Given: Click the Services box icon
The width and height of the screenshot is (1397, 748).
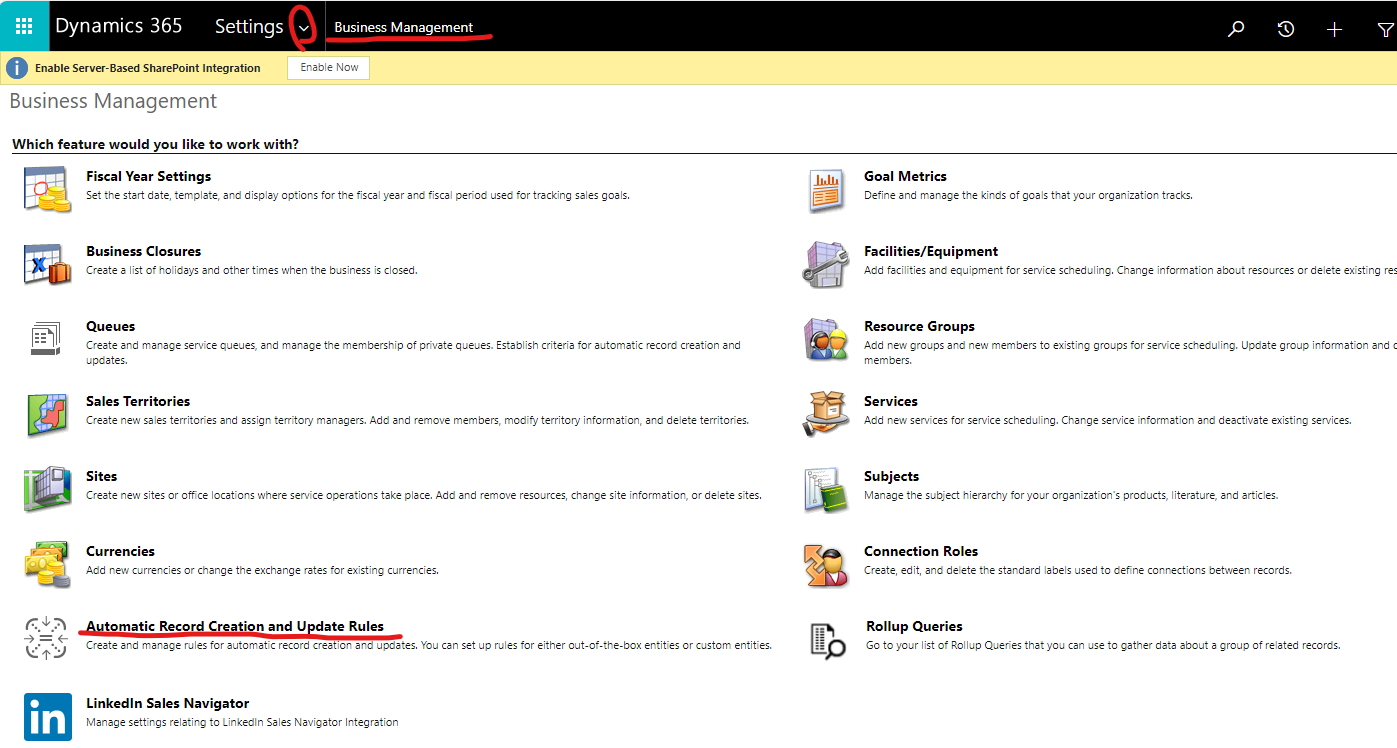Looking at the screenshot, I should tap(826, 413).
